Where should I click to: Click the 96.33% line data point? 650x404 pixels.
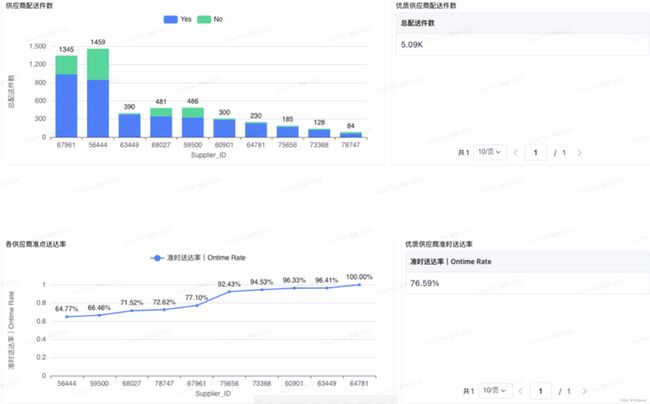pyautogui.click(x=294, y=288)
